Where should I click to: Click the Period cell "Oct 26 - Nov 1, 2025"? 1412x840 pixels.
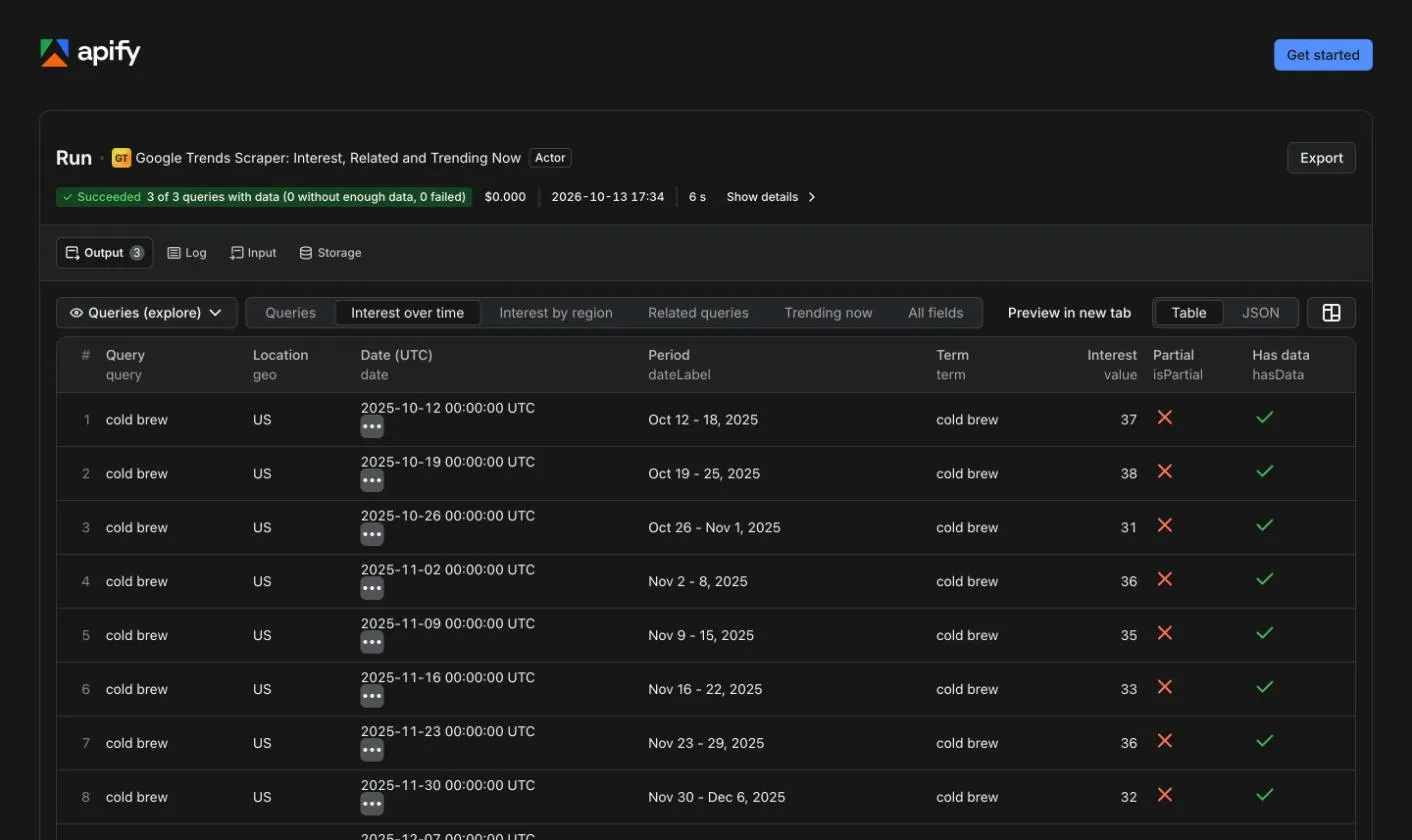714,528
